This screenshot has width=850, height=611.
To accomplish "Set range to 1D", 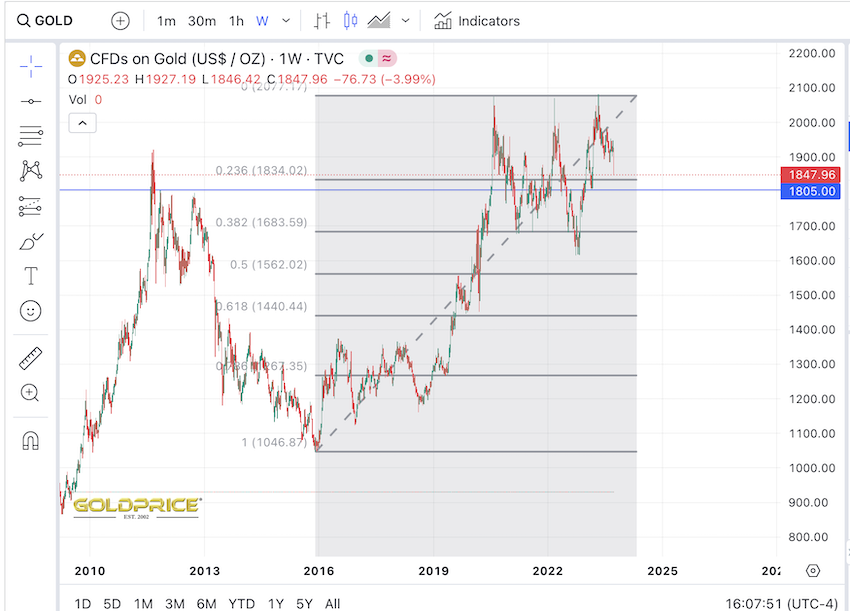I will pyautogui.click(x=82, y=603).
